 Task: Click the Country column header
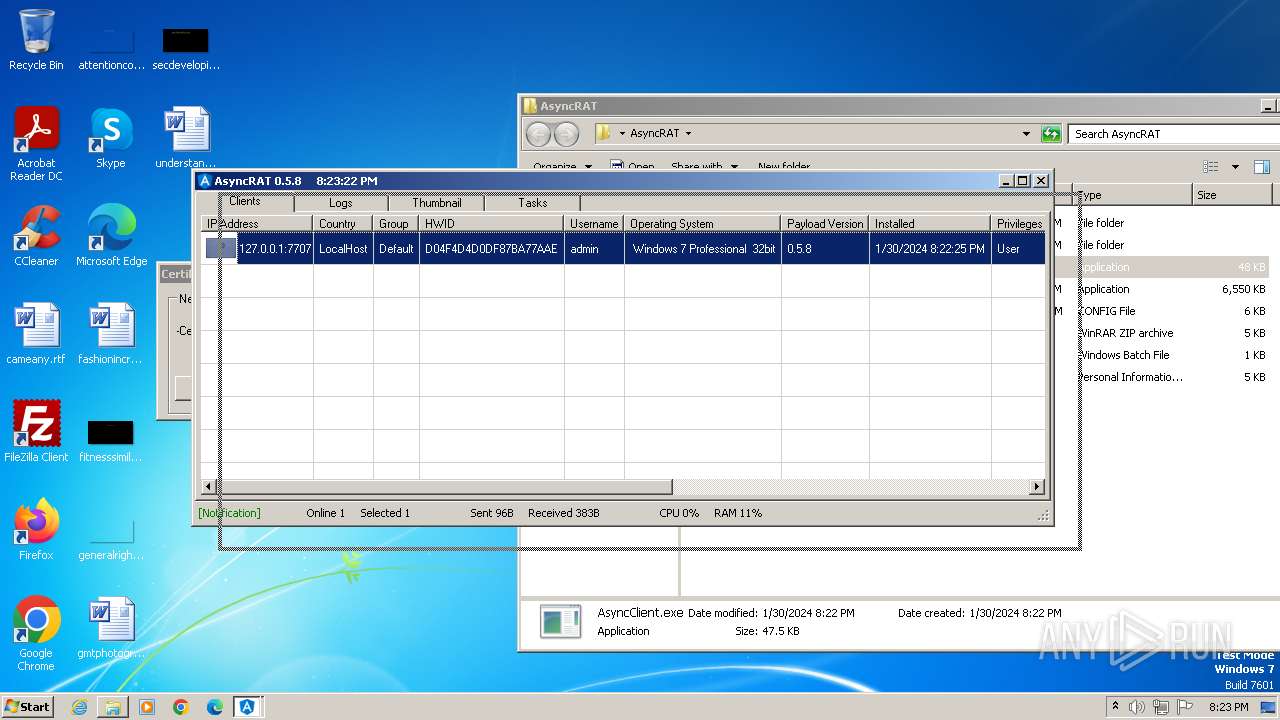[x=343, y=224]
